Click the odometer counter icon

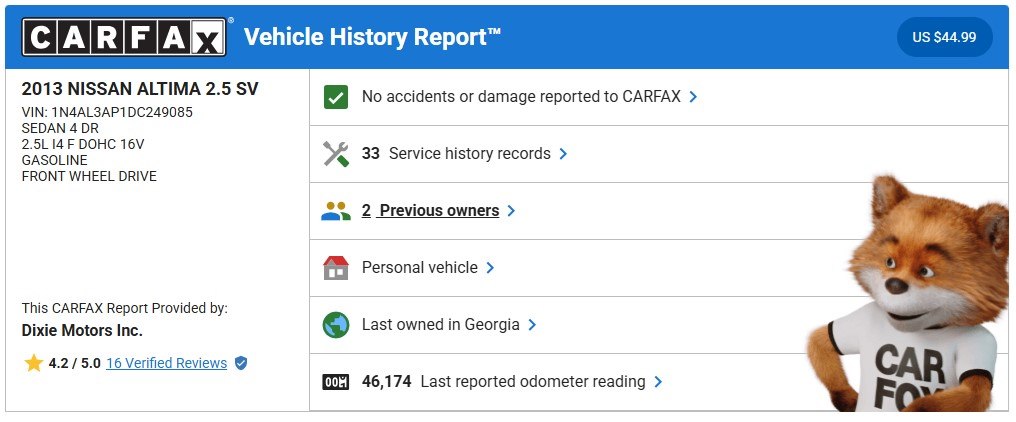tap(336, 382)
